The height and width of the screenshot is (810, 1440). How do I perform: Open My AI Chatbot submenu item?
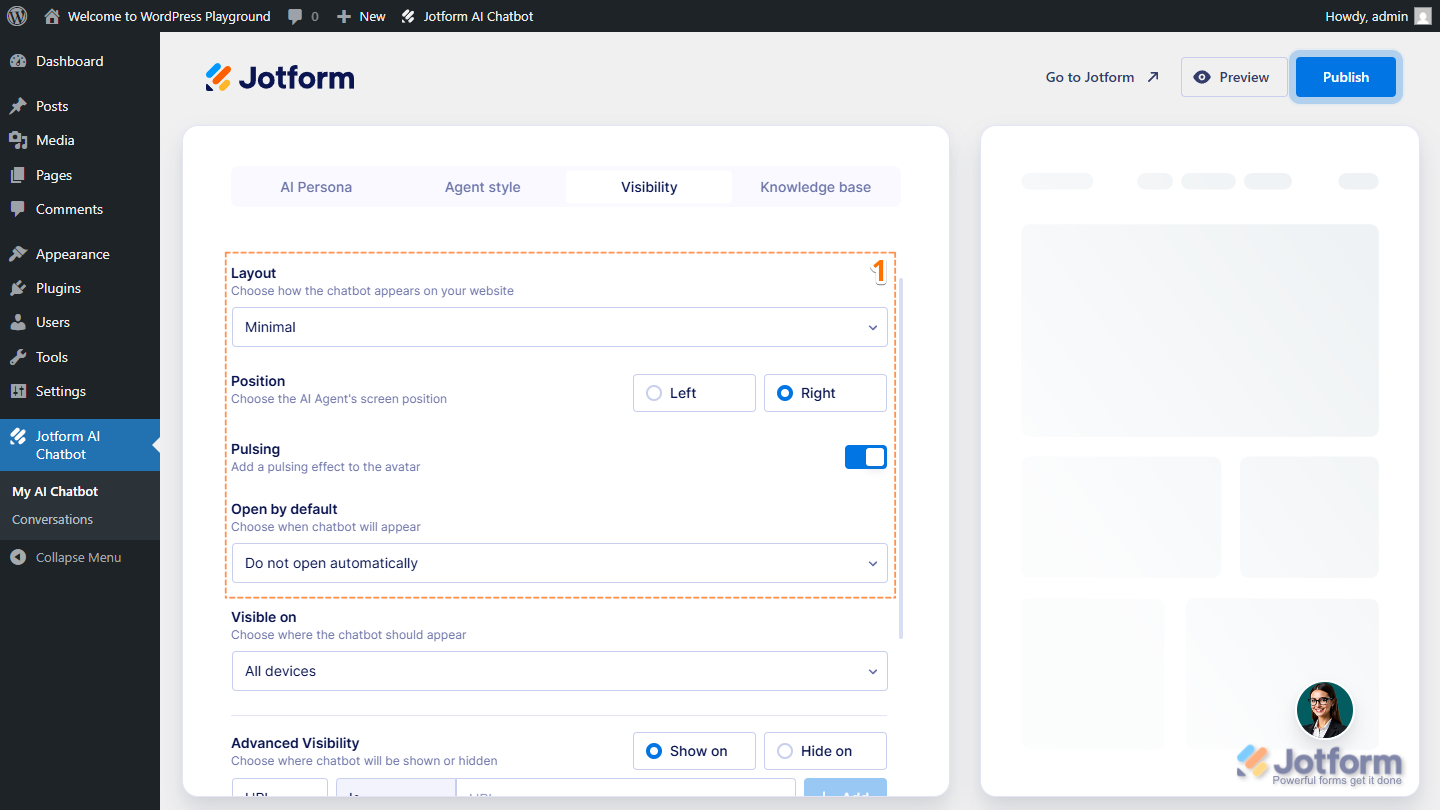click(55, 491)
